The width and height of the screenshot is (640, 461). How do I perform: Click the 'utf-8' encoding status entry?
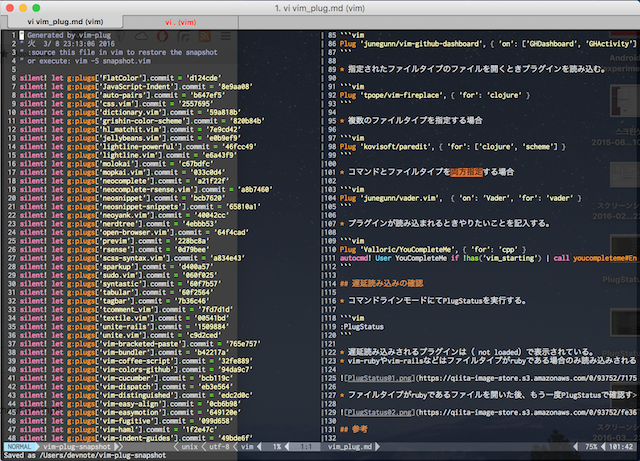point(219,447)
